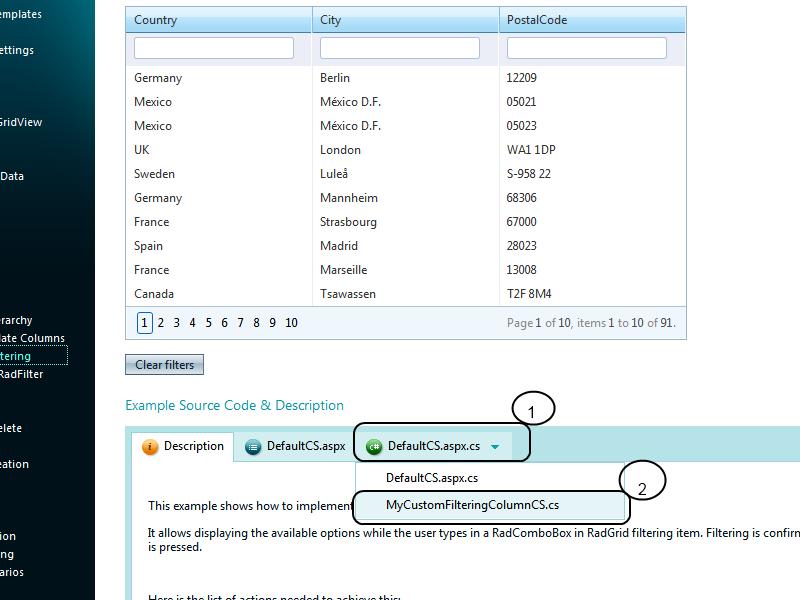Click the orange info icon on Description tab

coord(150,447)
